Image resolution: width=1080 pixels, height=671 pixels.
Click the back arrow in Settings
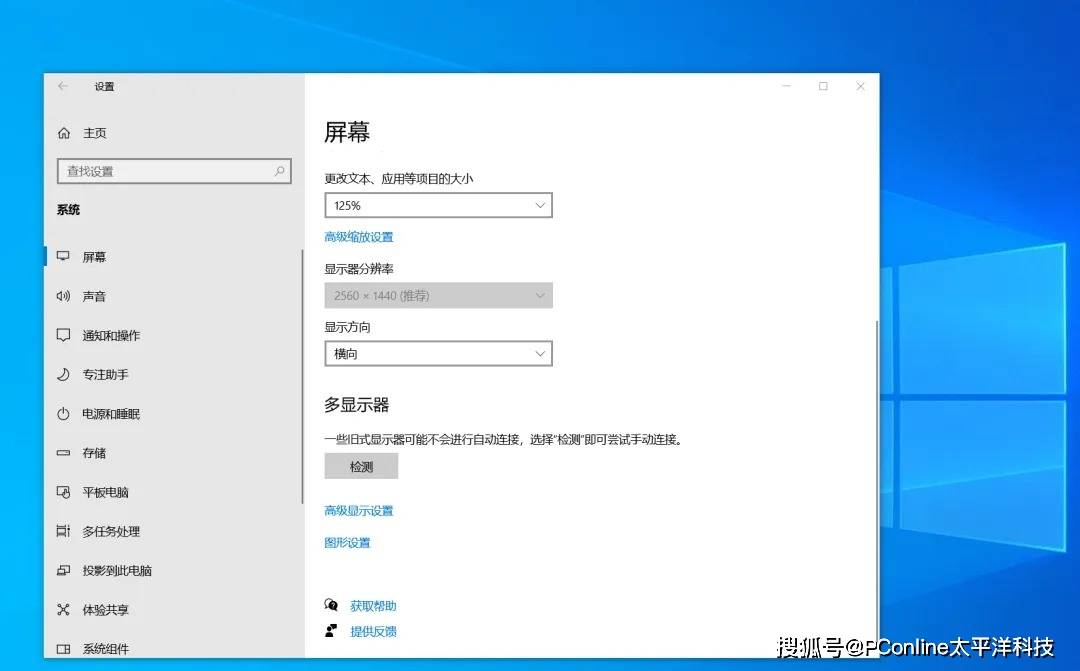point(63,86)
